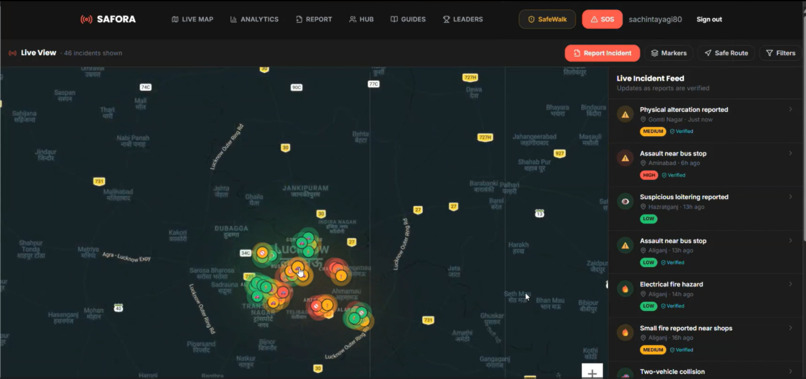Click the warning icon for Aliganj assault
Image resolution: width=806 pixels, height=379 pixels.
point(625,245)
